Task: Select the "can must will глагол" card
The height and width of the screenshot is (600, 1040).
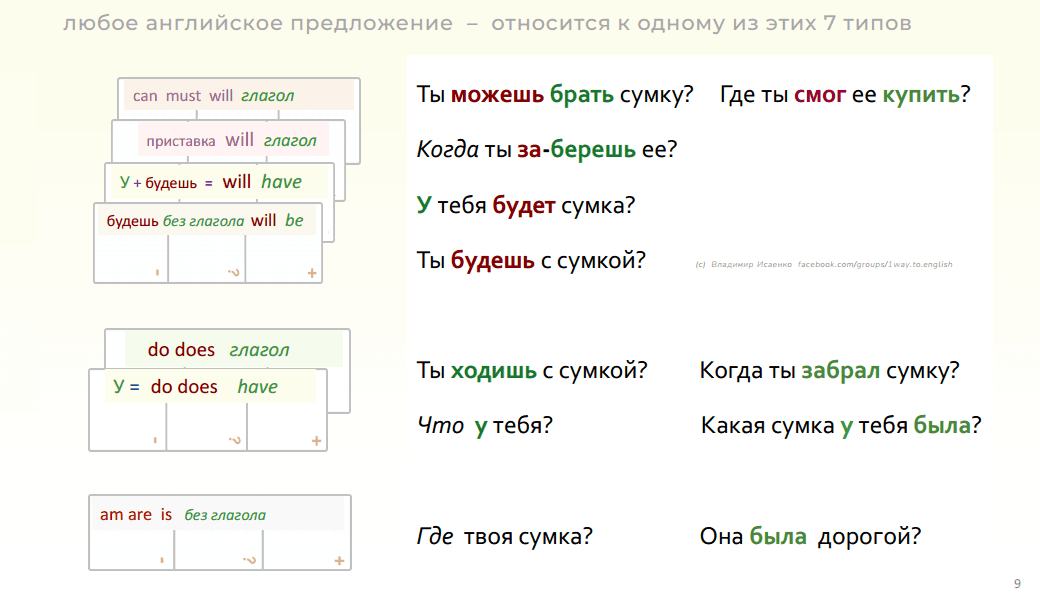Action: pyautogui.click(x=238, y=96)
